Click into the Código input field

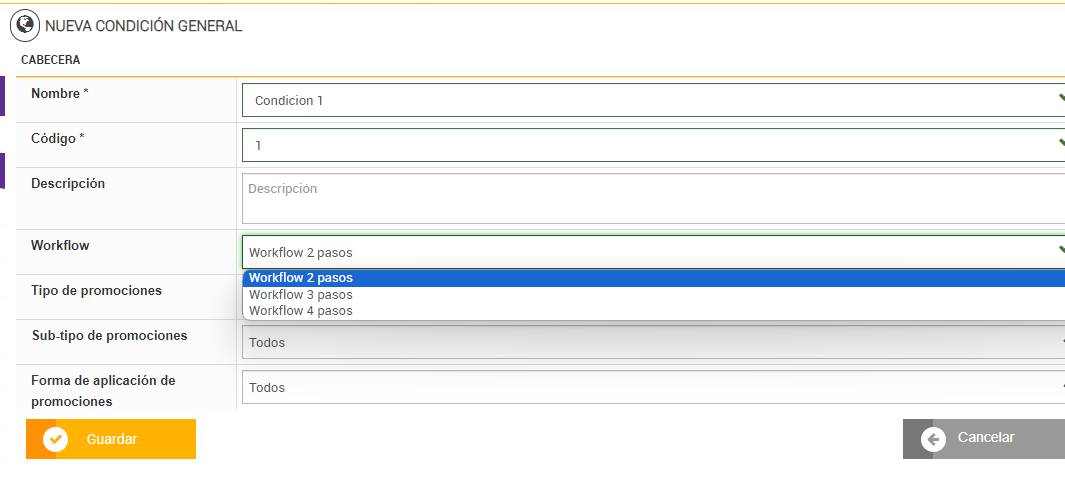[653, 145]
